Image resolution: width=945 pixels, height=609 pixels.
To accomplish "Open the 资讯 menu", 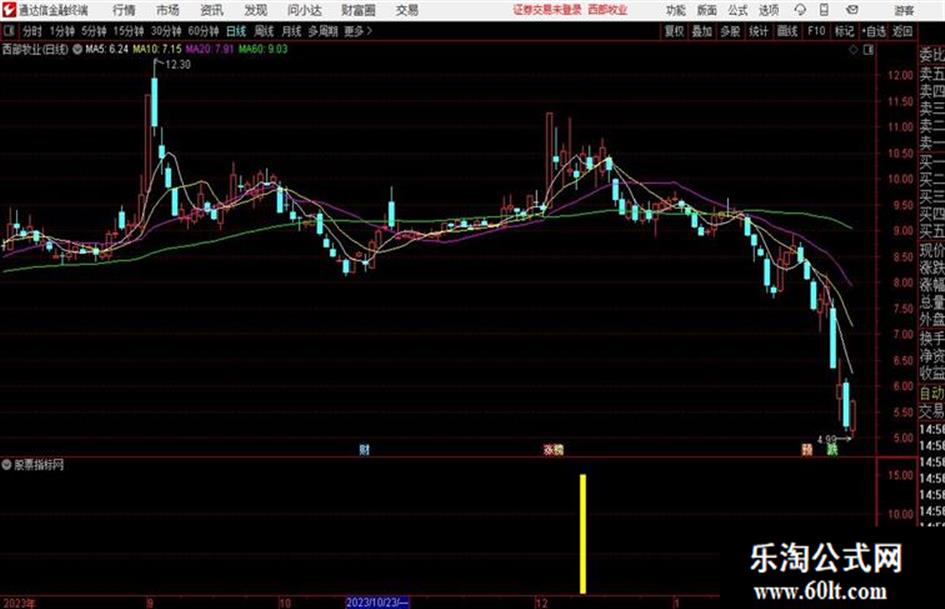I will pyautogui.click(x=212, y=10).
